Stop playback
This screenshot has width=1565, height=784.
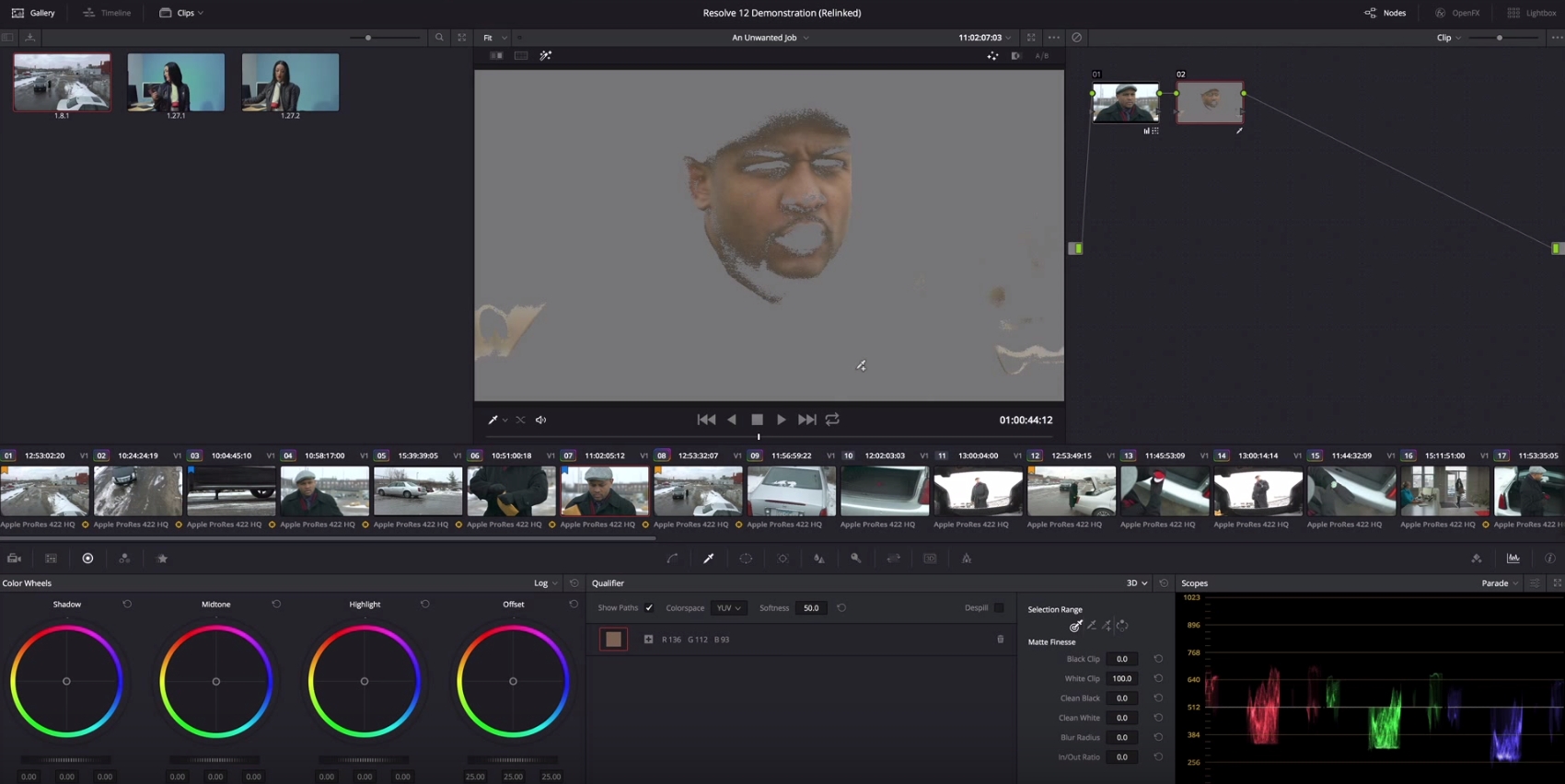(x=757, y=420)
